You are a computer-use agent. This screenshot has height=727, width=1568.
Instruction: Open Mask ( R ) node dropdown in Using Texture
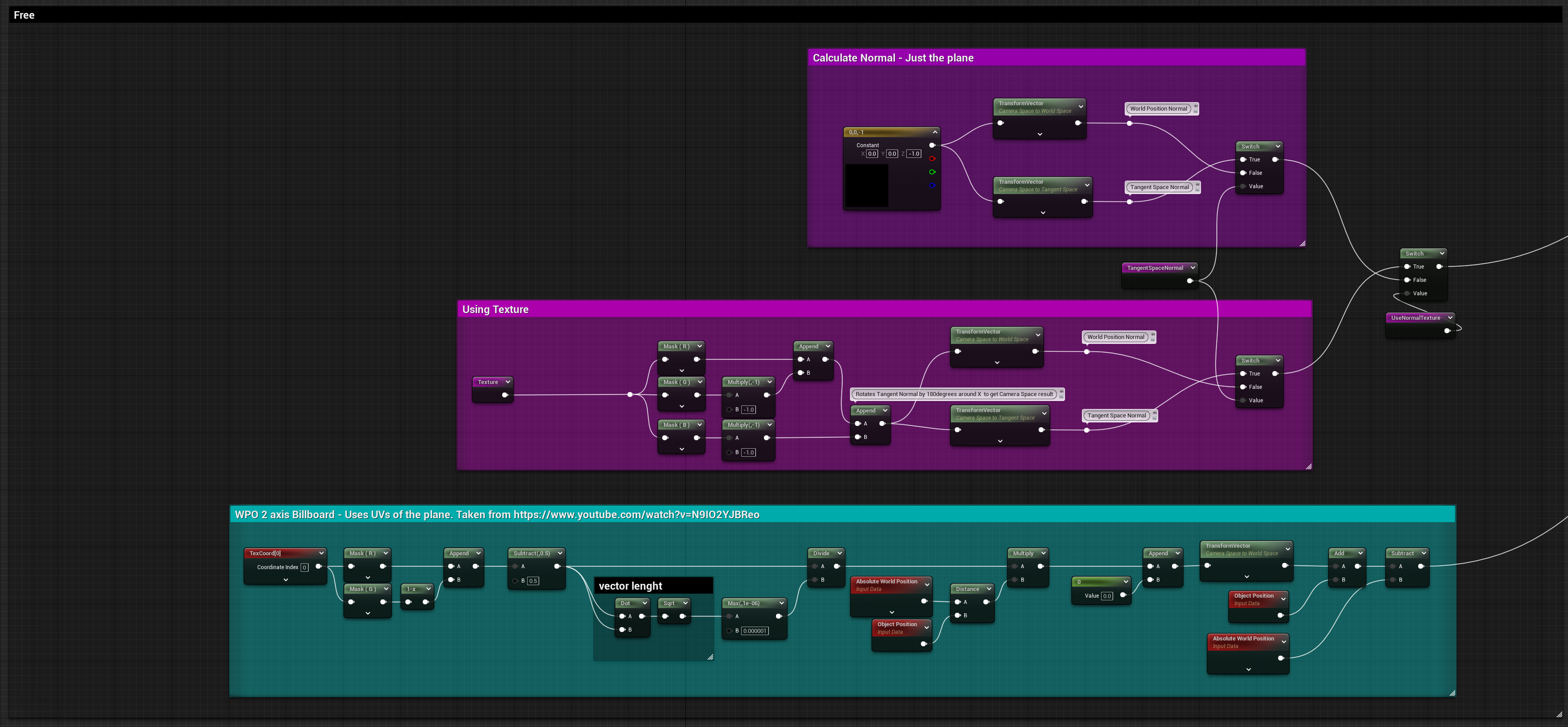pos(699,347)
